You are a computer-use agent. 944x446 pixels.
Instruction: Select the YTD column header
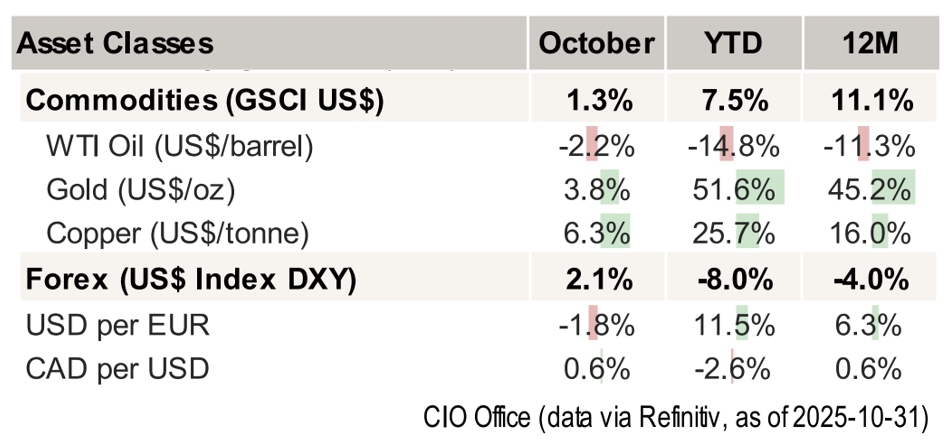click(732, 43)
